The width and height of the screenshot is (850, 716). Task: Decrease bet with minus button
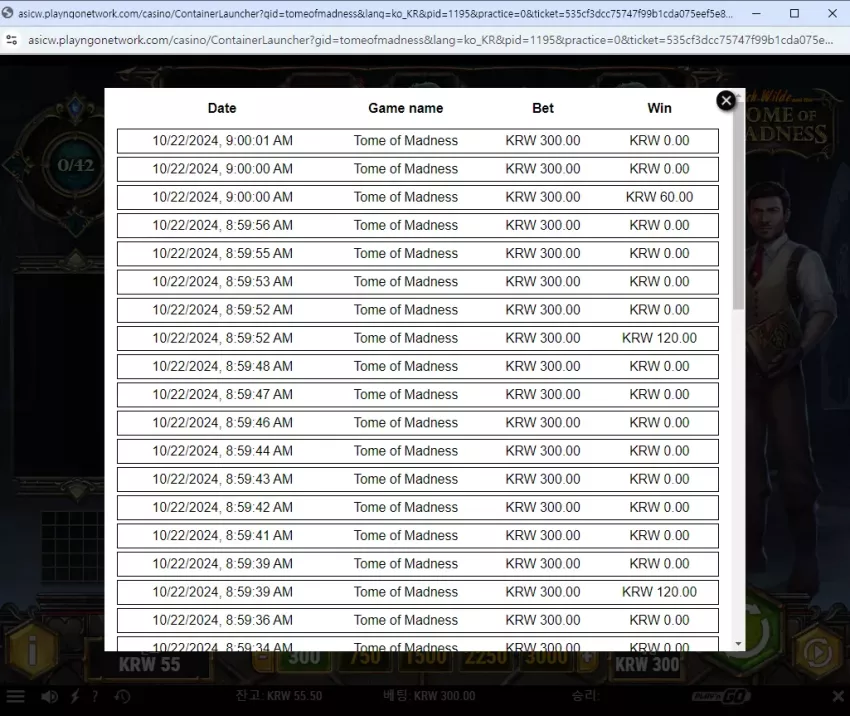[263, 659]
